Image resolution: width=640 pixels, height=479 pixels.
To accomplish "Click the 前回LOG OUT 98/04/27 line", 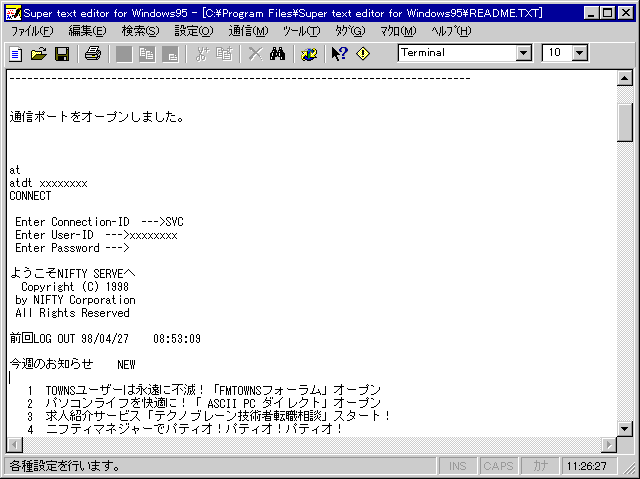I will (x=105, y=339).
